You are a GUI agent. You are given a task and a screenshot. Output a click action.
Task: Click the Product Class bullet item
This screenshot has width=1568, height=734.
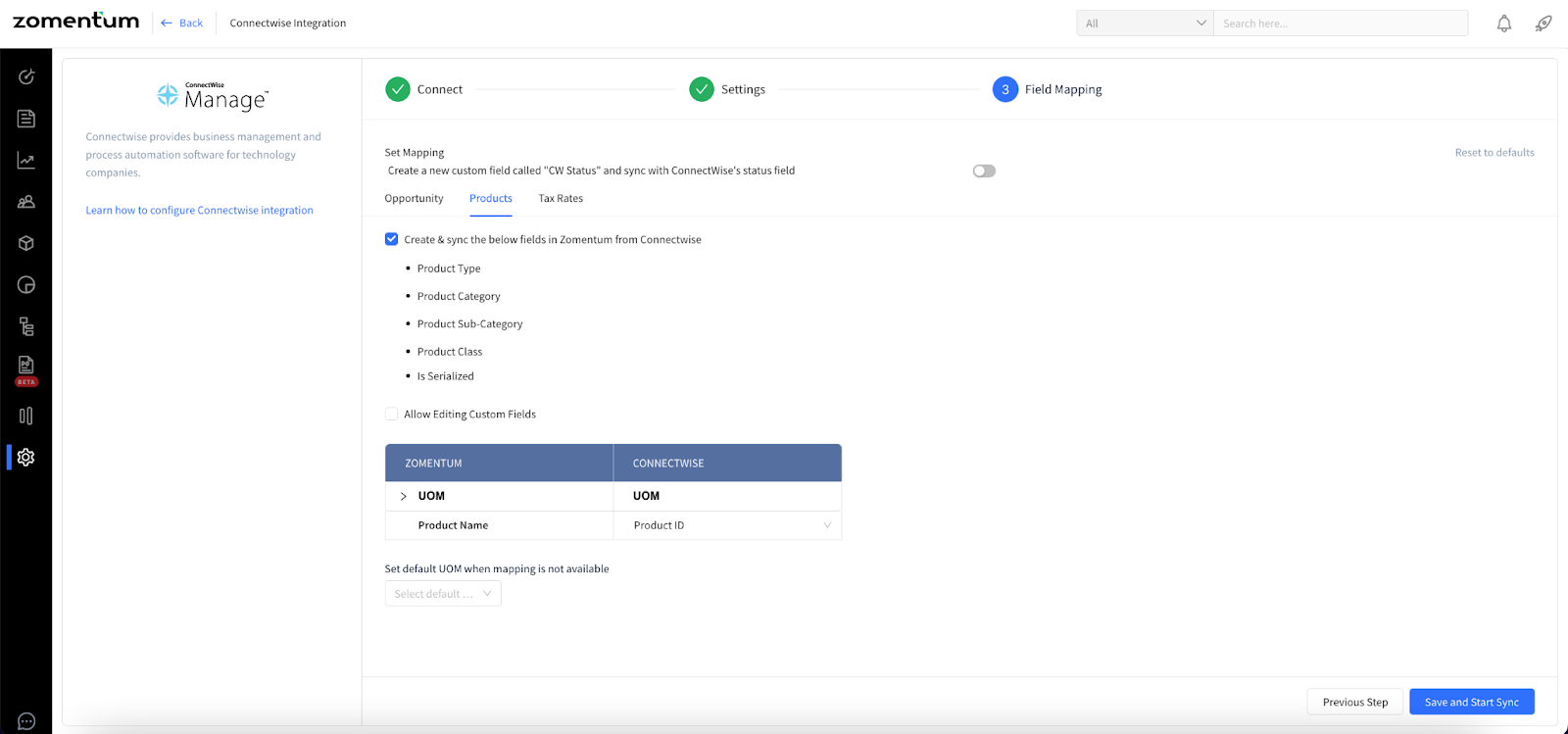tap(450, 351)
